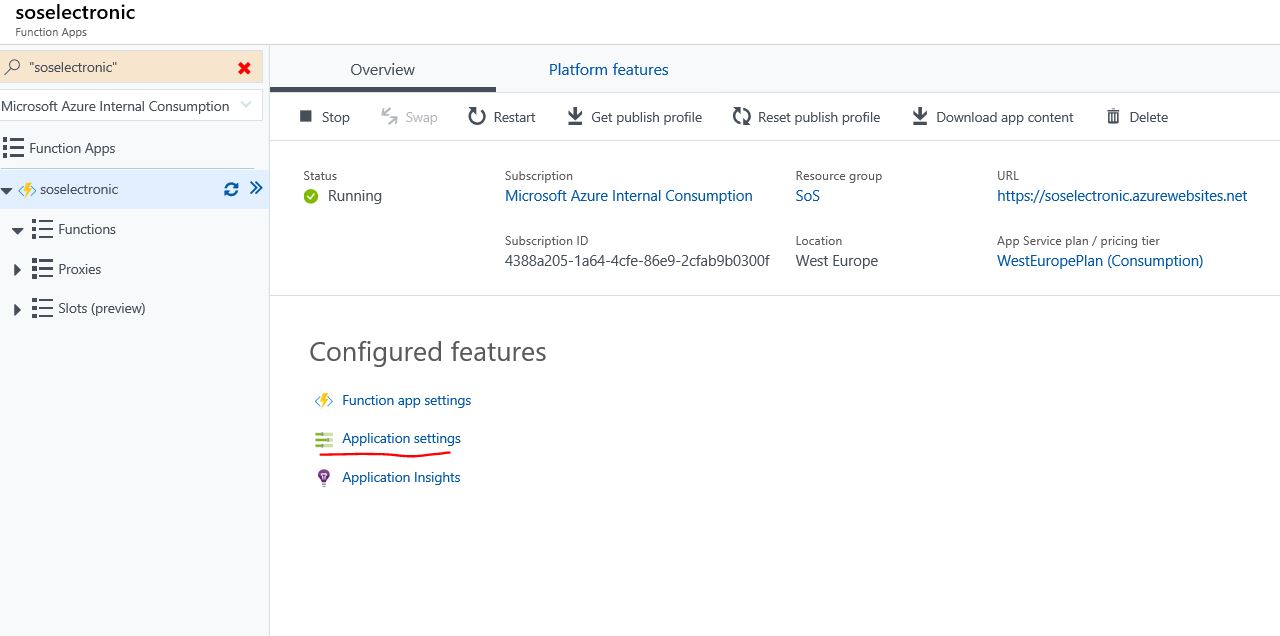Open the Function app settings lightning icon

[324, 401]
